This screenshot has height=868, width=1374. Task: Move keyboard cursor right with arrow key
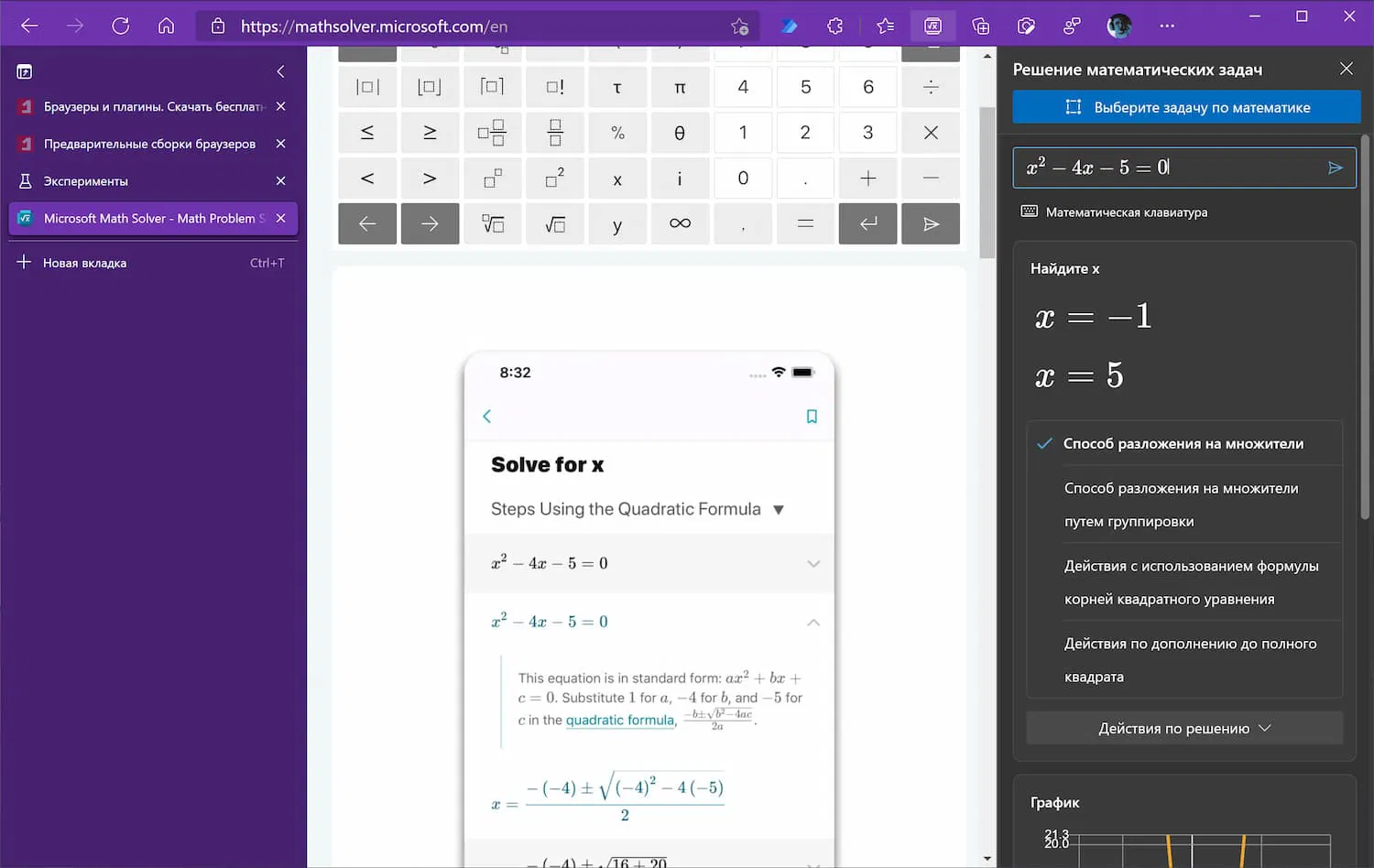(x=430, y=224)
